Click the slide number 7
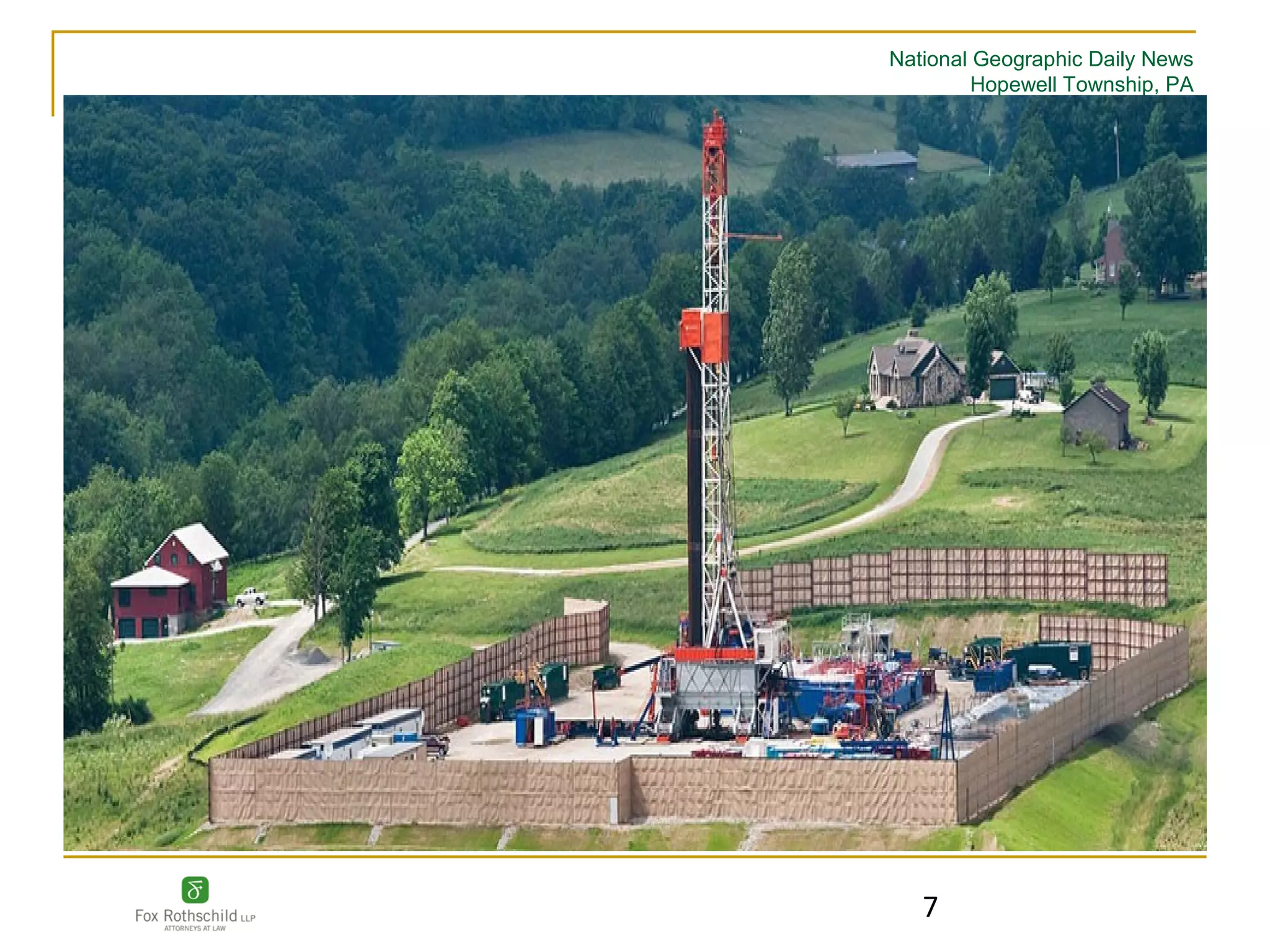 930,907
